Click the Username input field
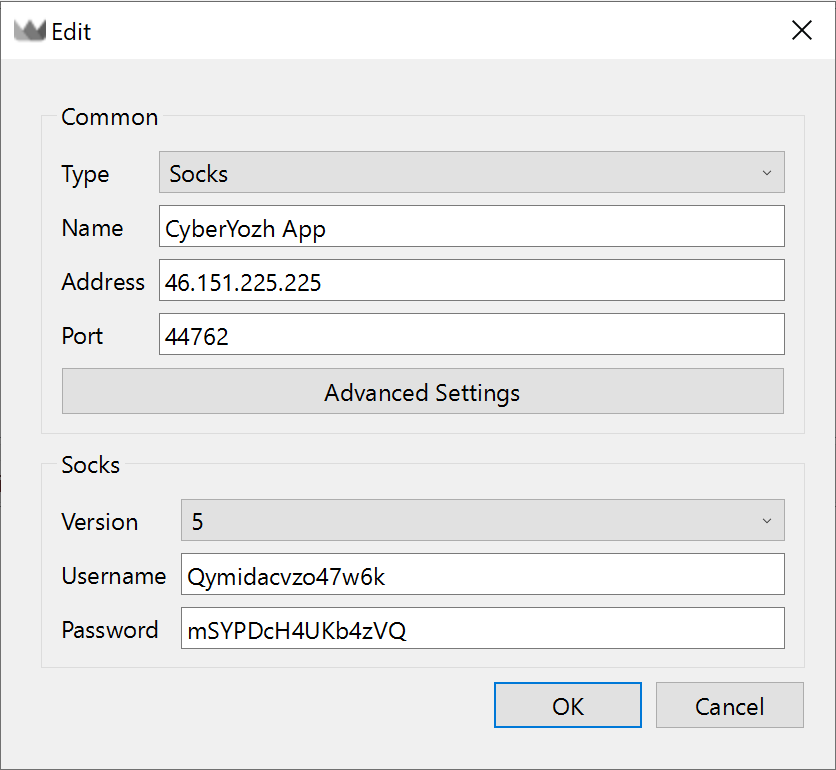The height and width of the screenshot is (770, 836). coord(483,574)
